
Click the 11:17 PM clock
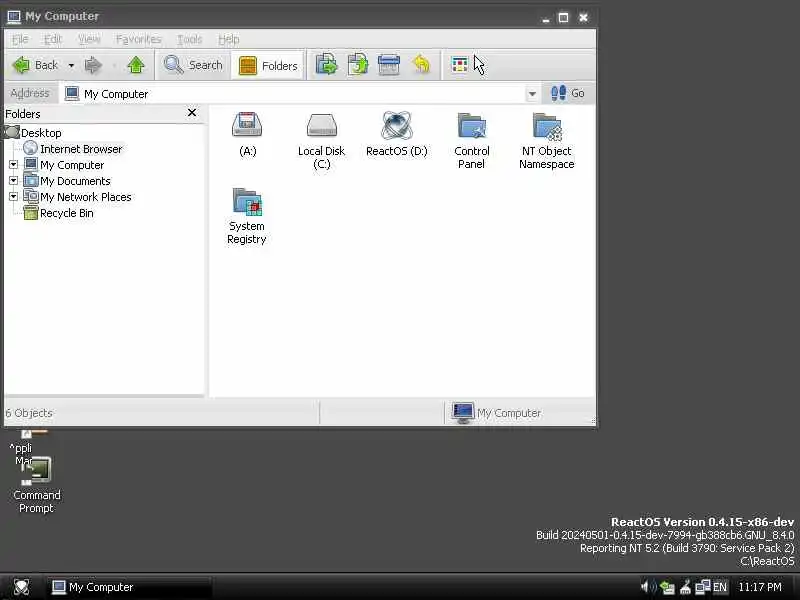coord(760,587)
